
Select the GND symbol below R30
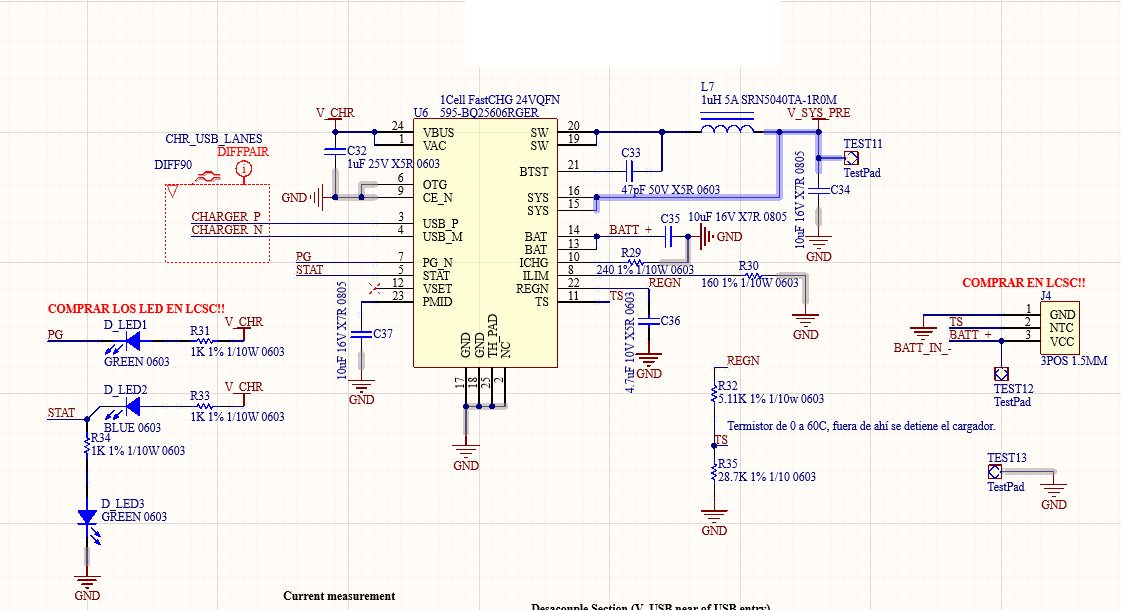(806, 320)
